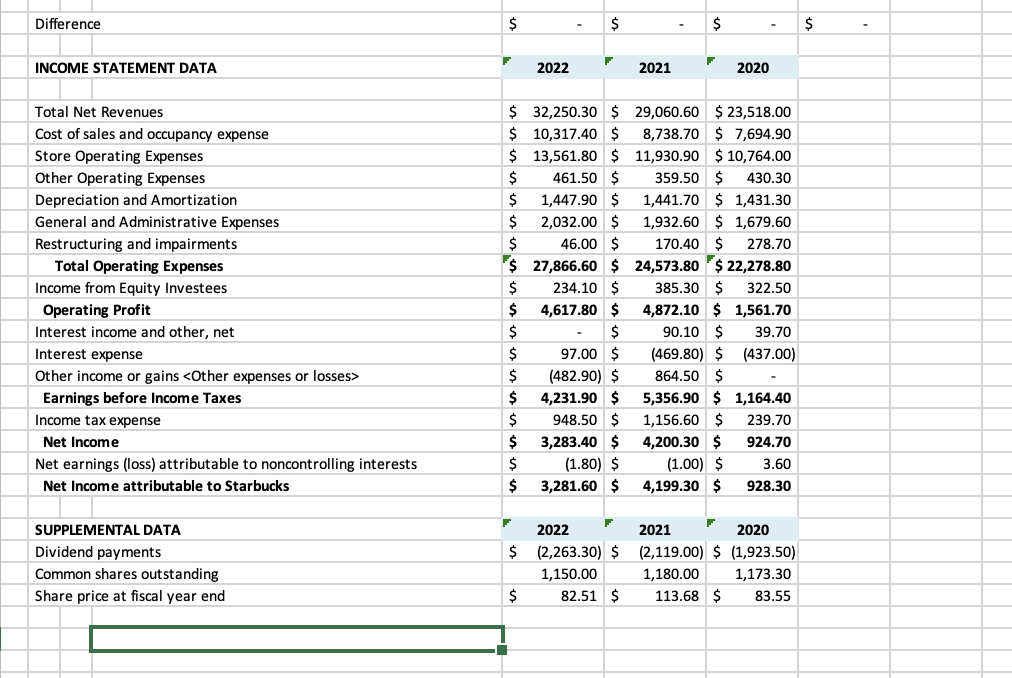The height and width of the screenshot is (678, 1012).
Task: Select the 2020 header in income statement
Action: pos(753,68)
